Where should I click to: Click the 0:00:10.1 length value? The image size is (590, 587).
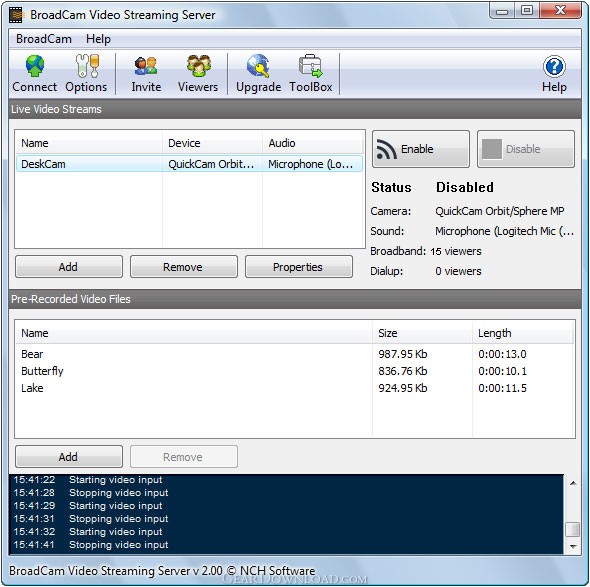pyautogui.click(x=502, y=371)
